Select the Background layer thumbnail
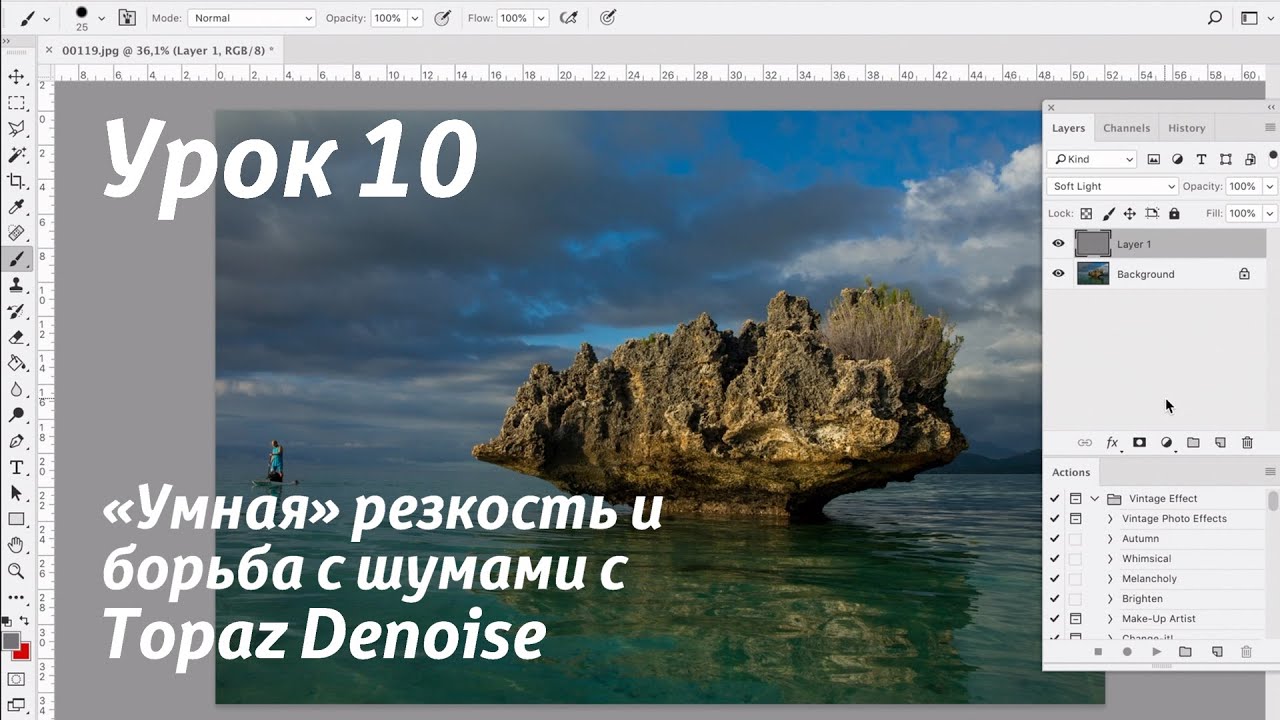This screenshot has width=1280, height=720. click(1093, 274)
